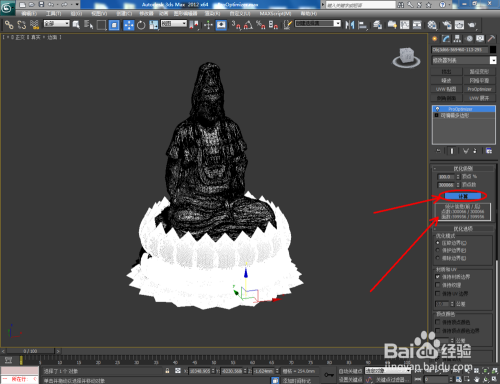Activate the Select and Move tool

tap(128, 25)
